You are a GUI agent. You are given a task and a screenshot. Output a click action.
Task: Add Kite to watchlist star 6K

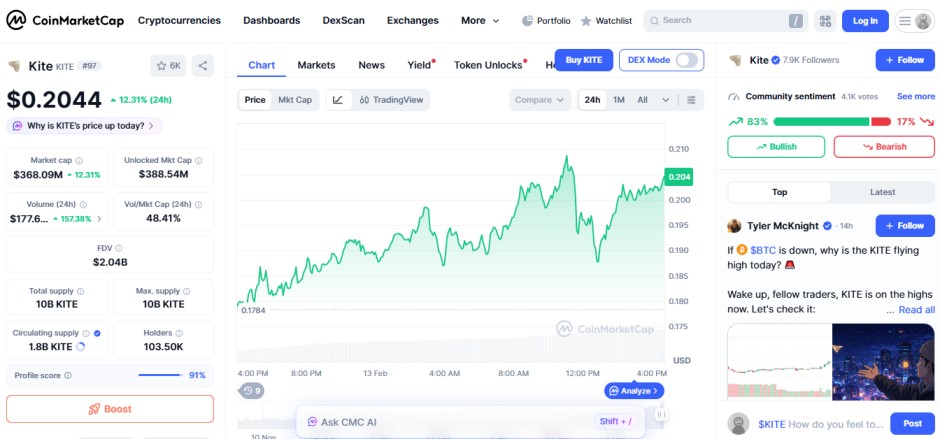coord(168,66)
